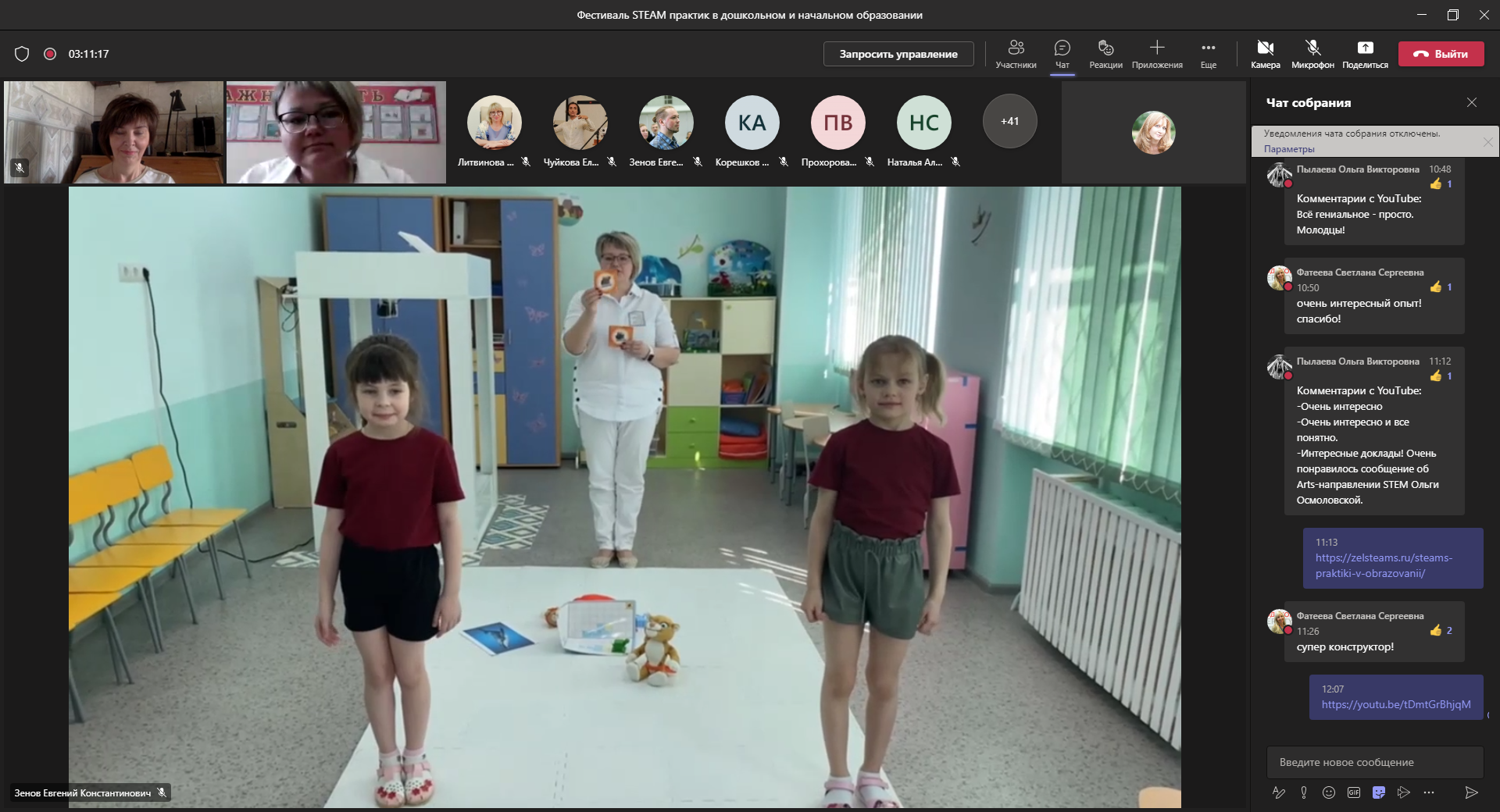Viewport: 1500px width, 812px height.
Task: Click the Параметры notification settings link
Action: (x=1289, y=149)
